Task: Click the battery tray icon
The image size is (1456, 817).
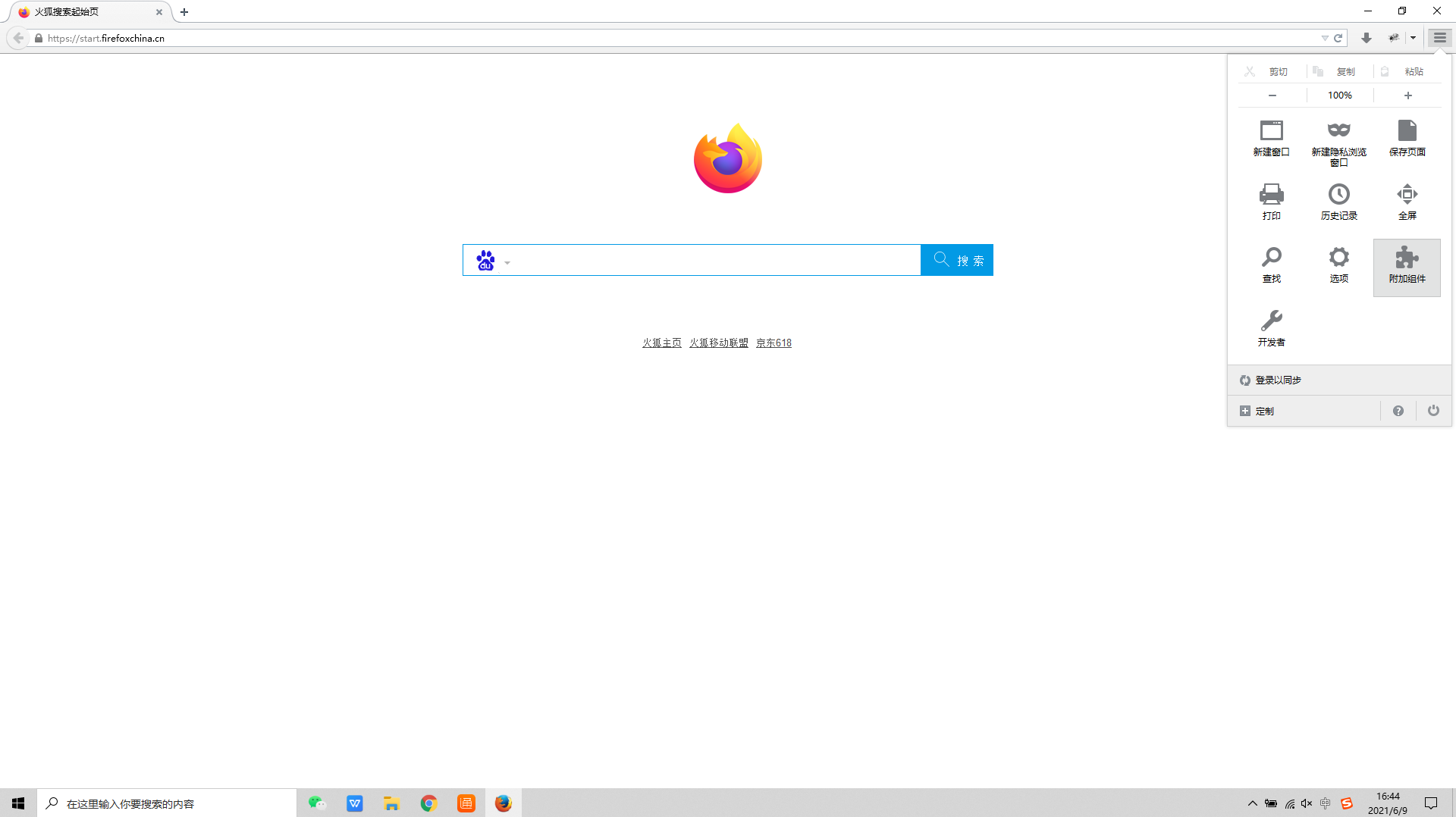Action: pyautogui.click(x=1270, y=803)
